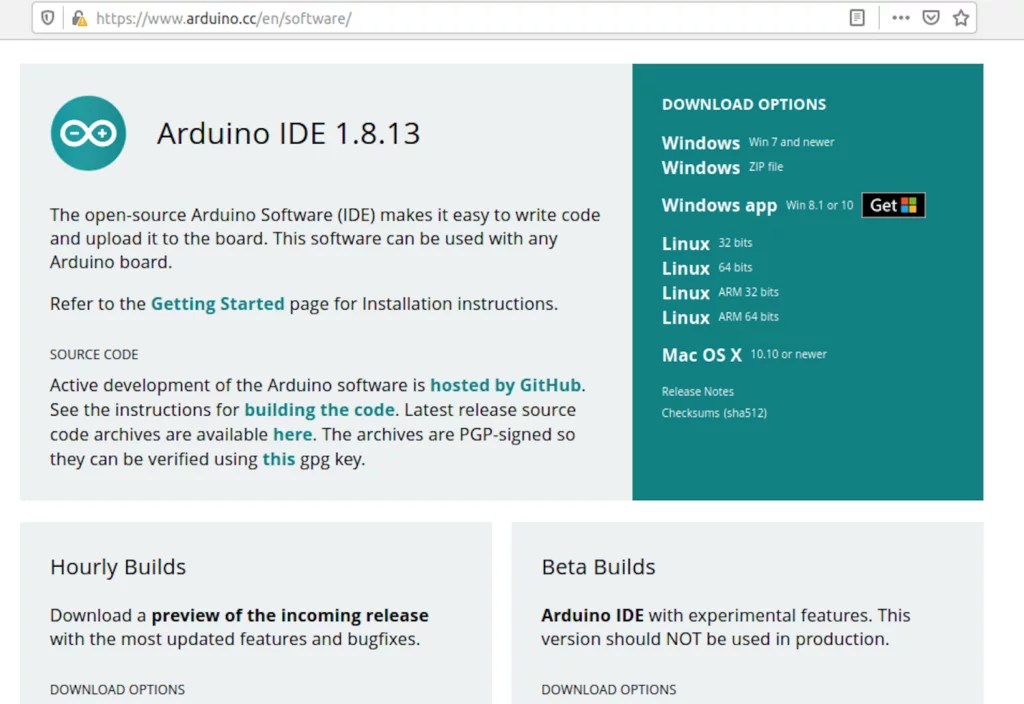Open the page actions ellipsis icon
1024x704 pixels.
click(899, 17)
